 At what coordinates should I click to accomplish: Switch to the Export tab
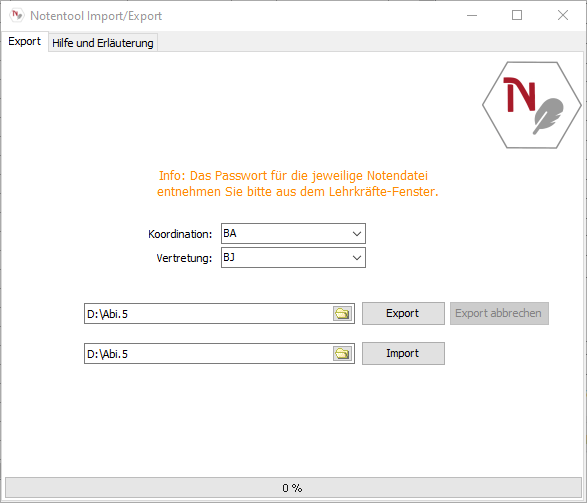pos(24,42)
